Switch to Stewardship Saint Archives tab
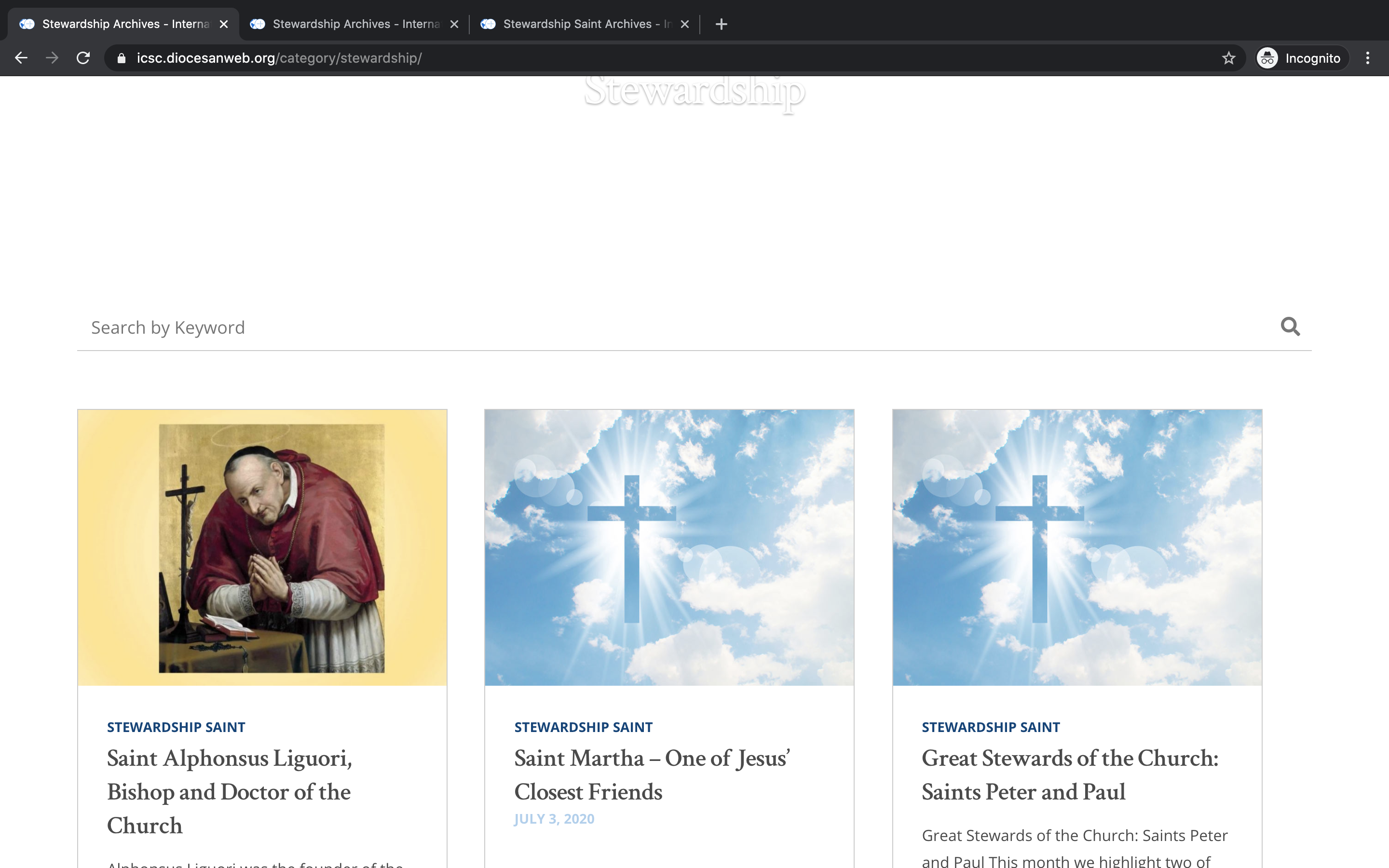Image resolution: width=1389 pixels, height=868 pixels. 580,24
